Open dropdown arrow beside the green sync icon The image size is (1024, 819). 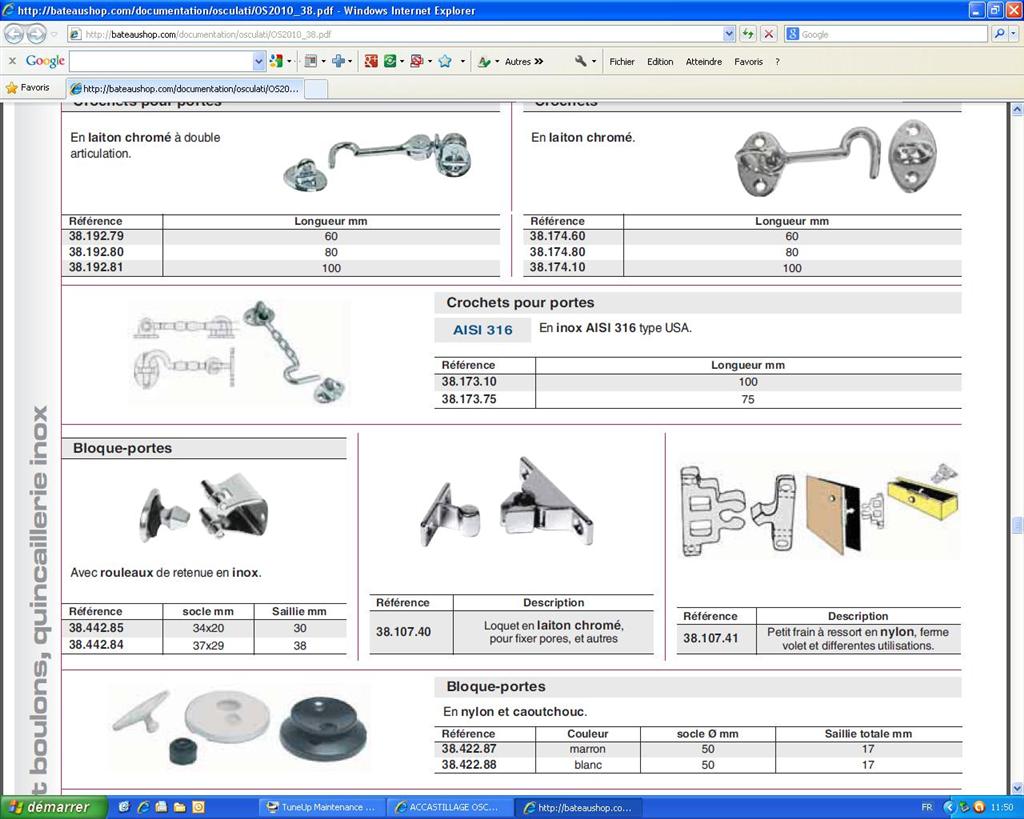click(x=402, y=62)
